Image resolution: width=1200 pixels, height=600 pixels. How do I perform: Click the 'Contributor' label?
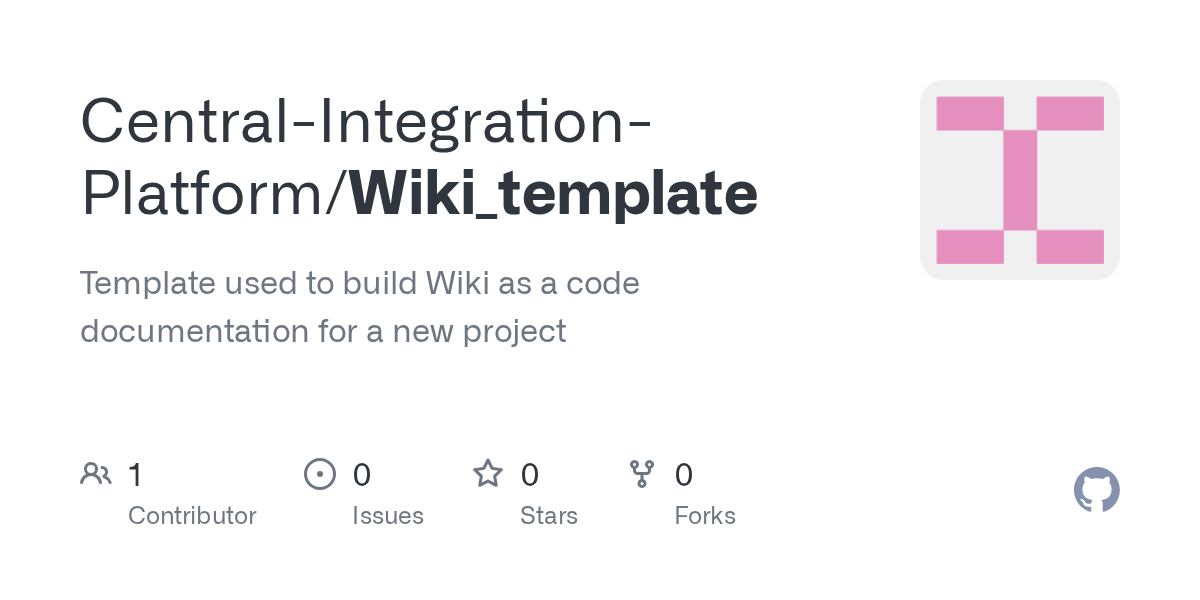pos(192,516)
